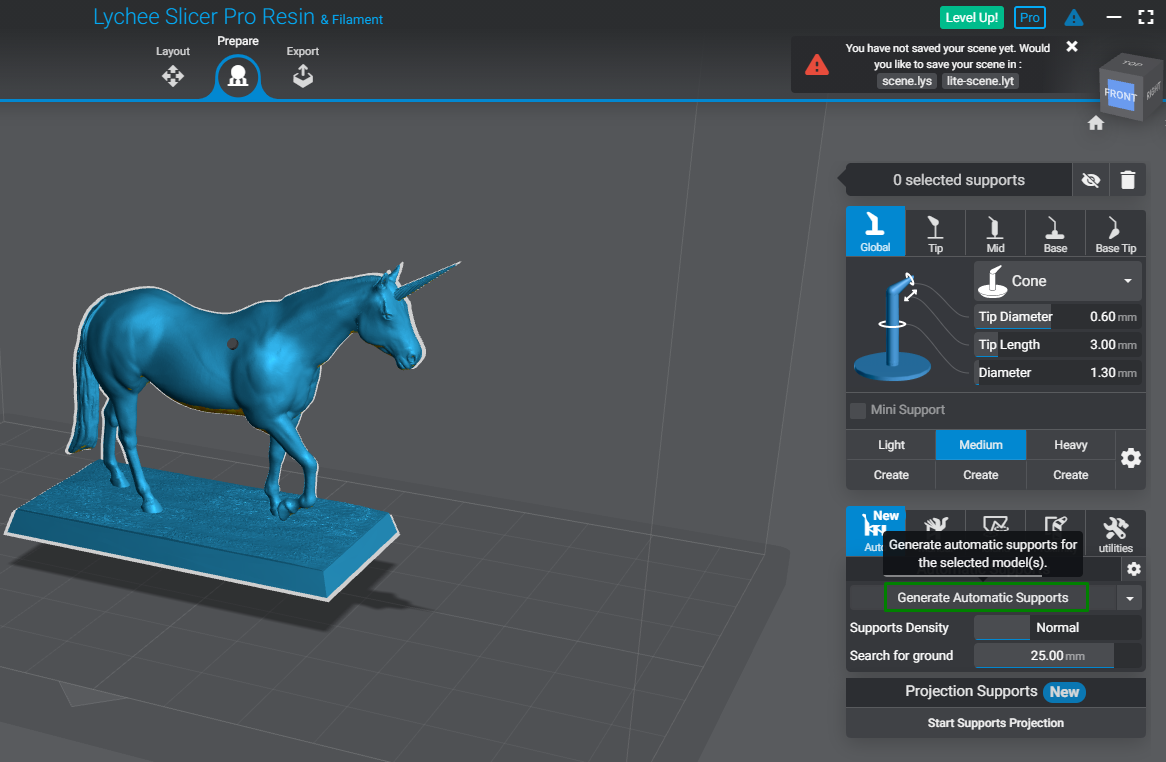Open the supports Utilities tool
The image size is (1166, 762).
[x=1115, y=532]
